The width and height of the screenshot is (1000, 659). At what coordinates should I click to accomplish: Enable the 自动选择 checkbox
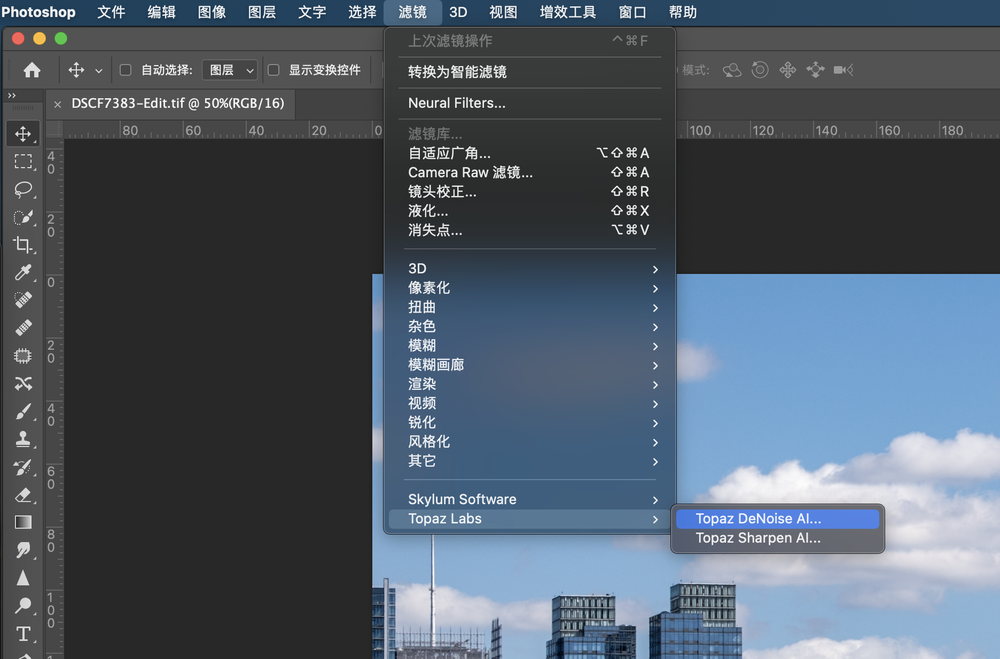pos(126,70)
